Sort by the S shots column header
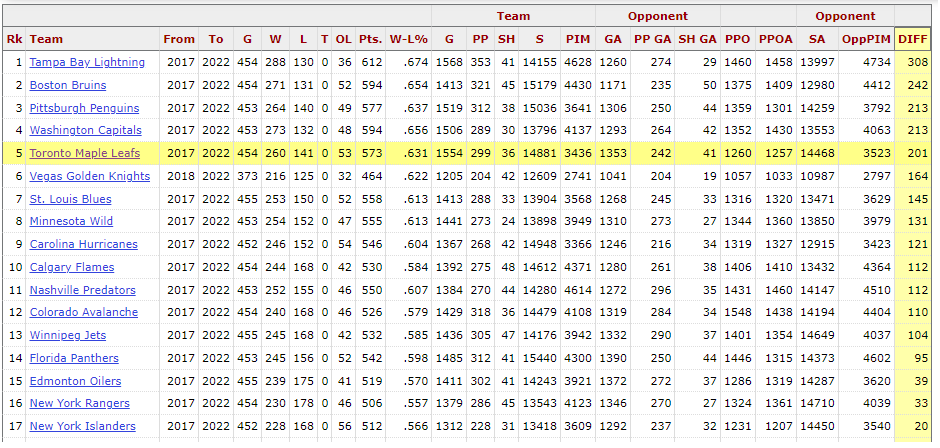This screenshot has height=448, width=940. pyautogui.click(x=540, y=39)
